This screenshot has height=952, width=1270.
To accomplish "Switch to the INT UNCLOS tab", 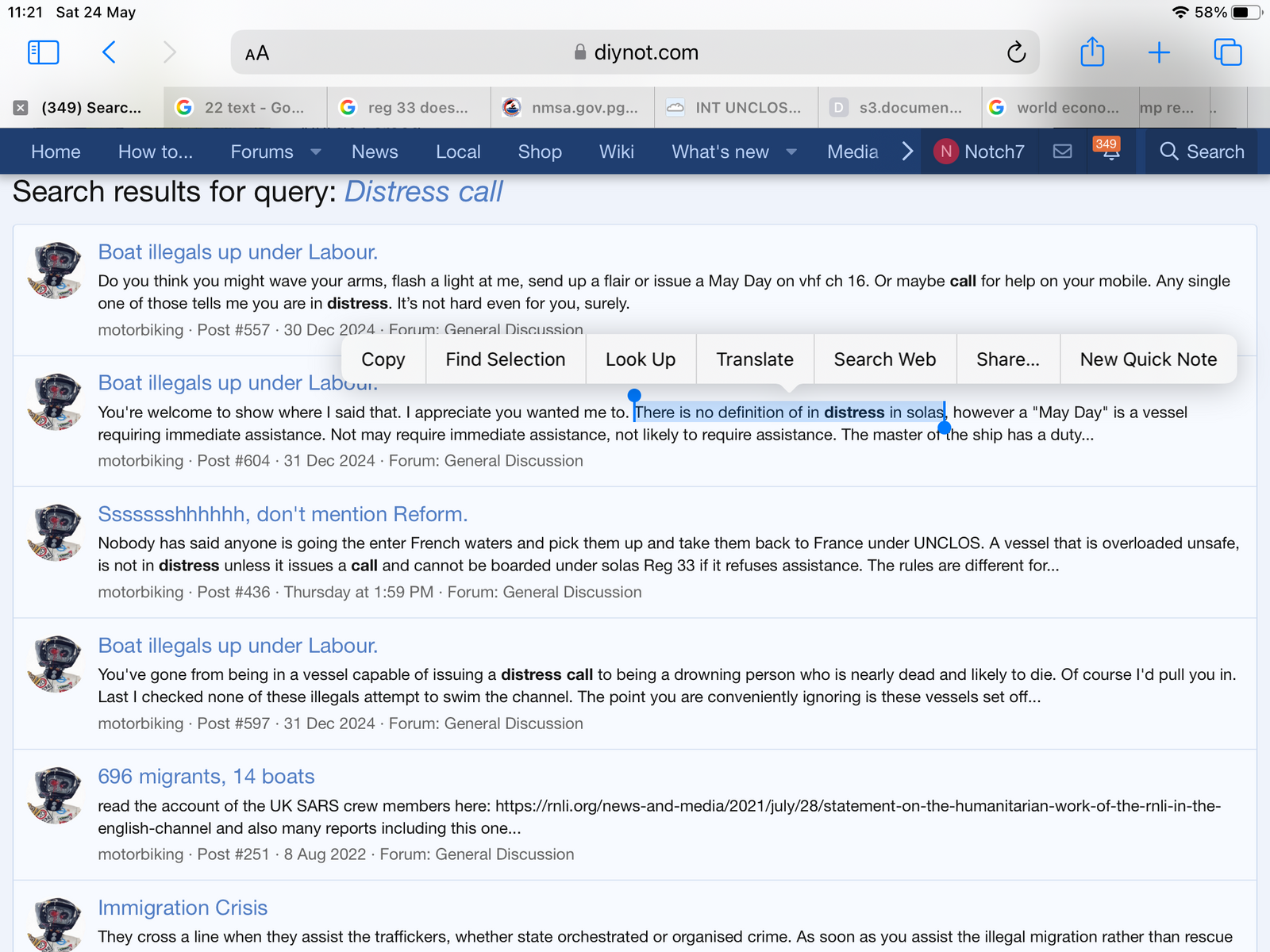I will [x=736, y=108].
